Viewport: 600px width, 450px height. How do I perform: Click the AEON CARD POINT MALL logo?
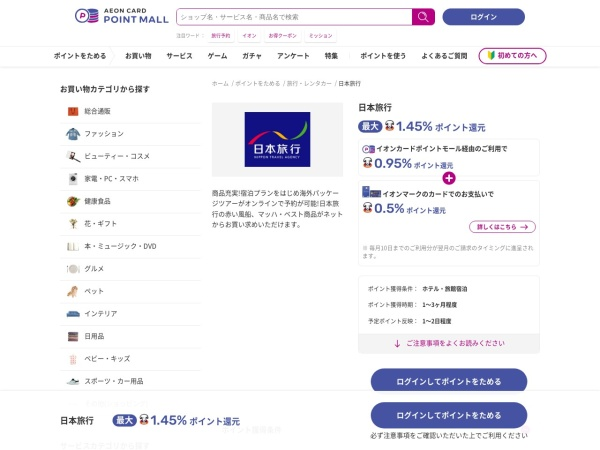tap(122, 16)
